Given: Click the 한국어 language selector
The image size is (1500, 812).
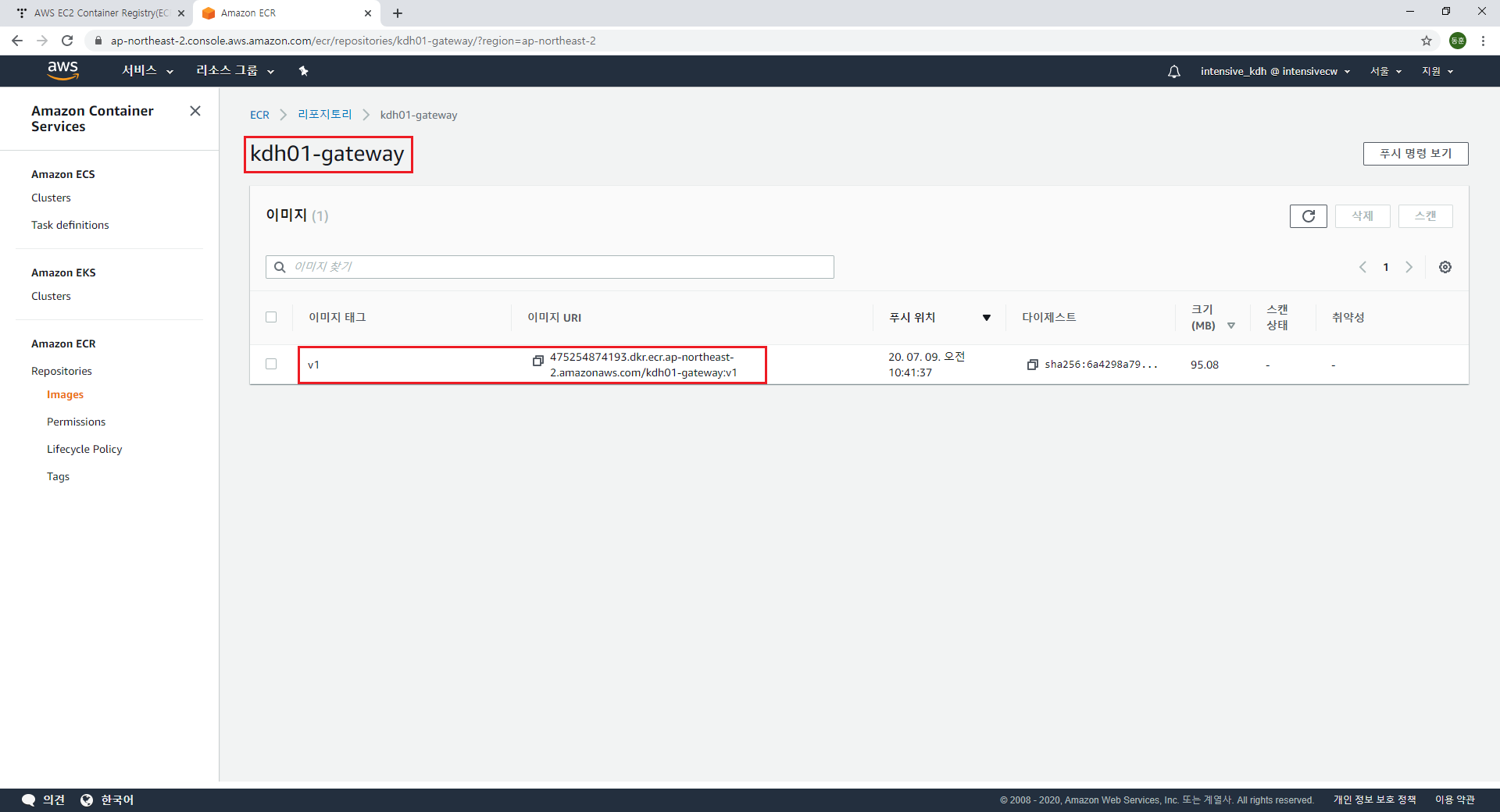Looking at the screenshot, I should click(117, 800).
